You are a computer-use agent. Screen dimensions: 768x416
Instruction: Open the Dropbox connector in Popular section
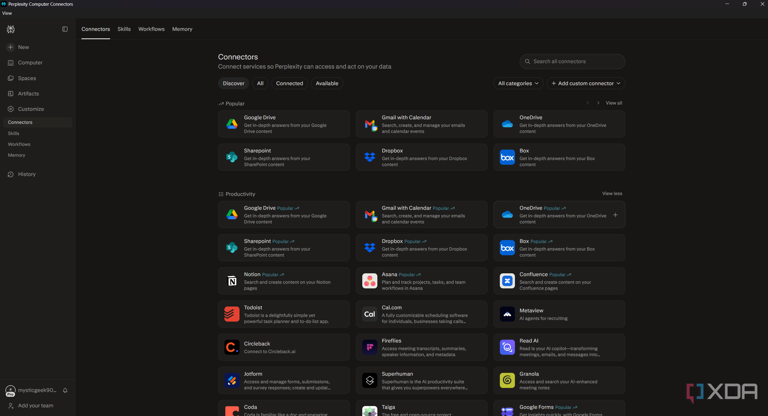click(422, 157)
